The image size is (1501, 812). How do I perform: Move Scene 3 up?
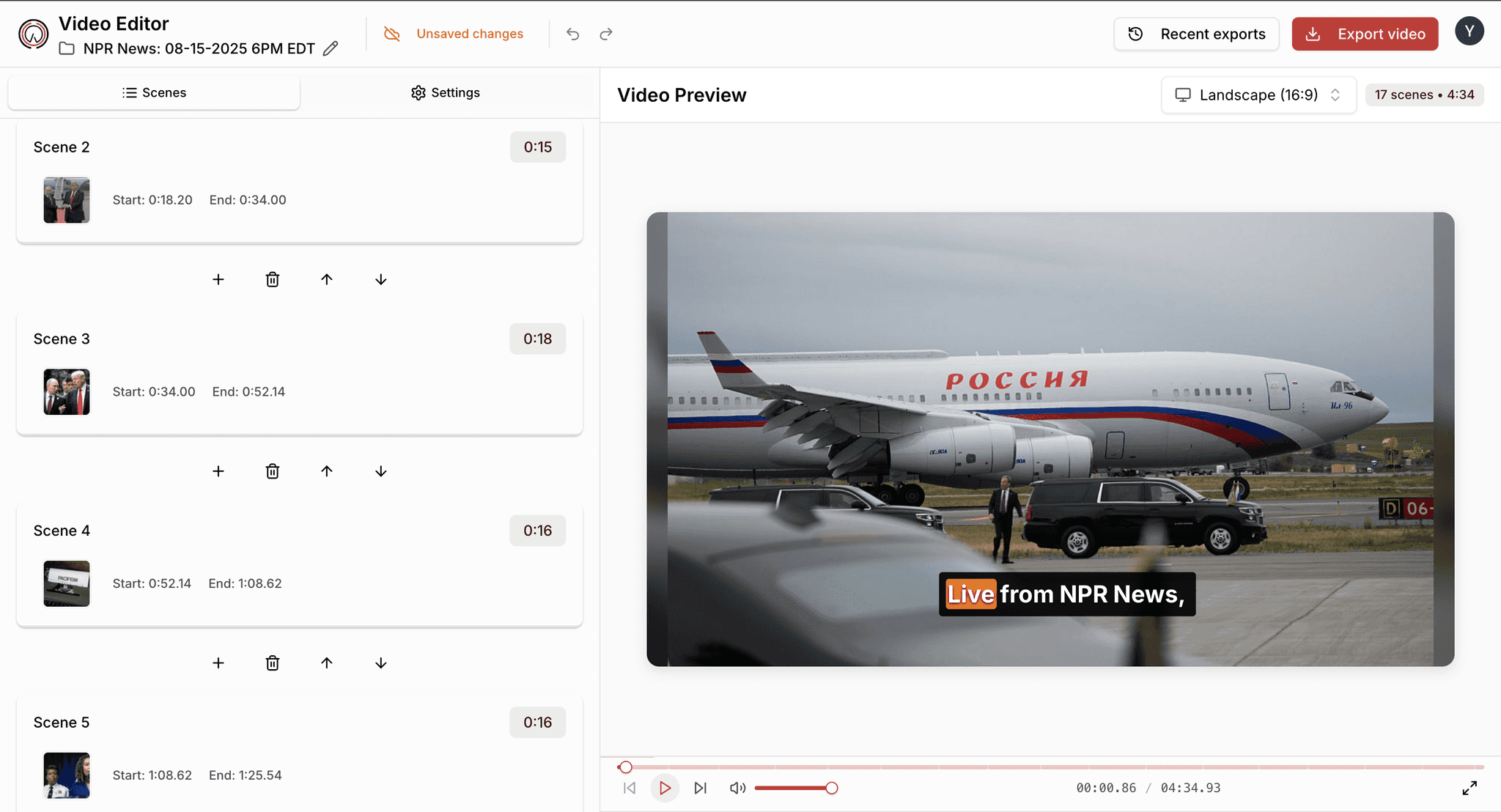pos(327,471)
